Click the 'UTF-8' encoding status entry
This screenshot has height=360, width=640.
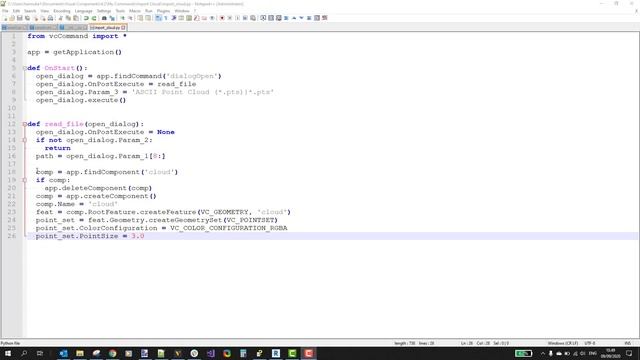click(x=590, y=343)
